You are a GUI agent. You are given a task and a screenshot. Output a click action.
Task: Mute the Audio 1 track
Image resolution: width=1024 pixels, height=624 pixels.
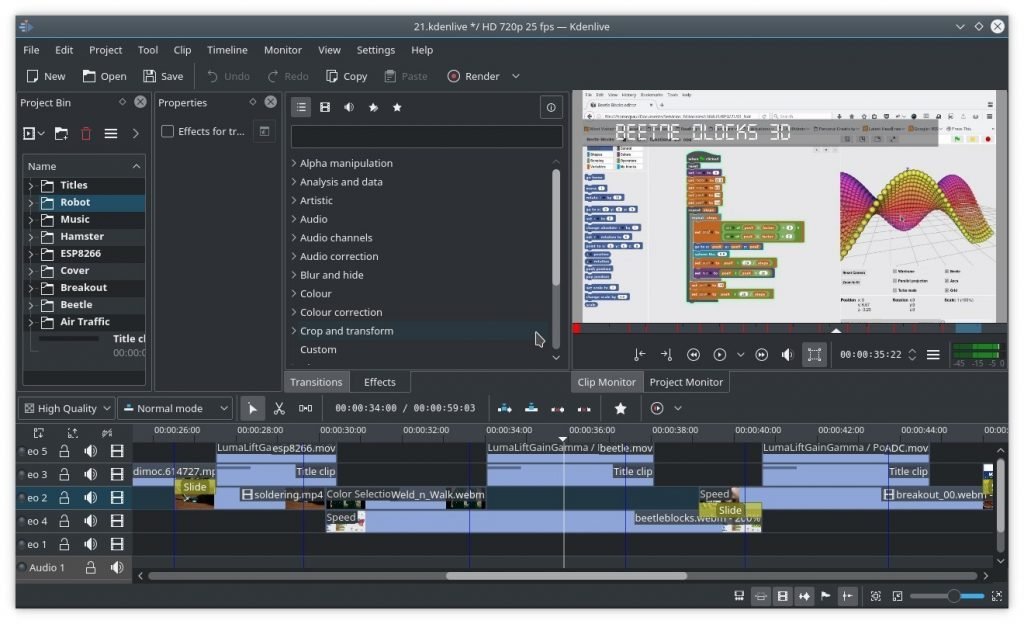tap(116, 568)
